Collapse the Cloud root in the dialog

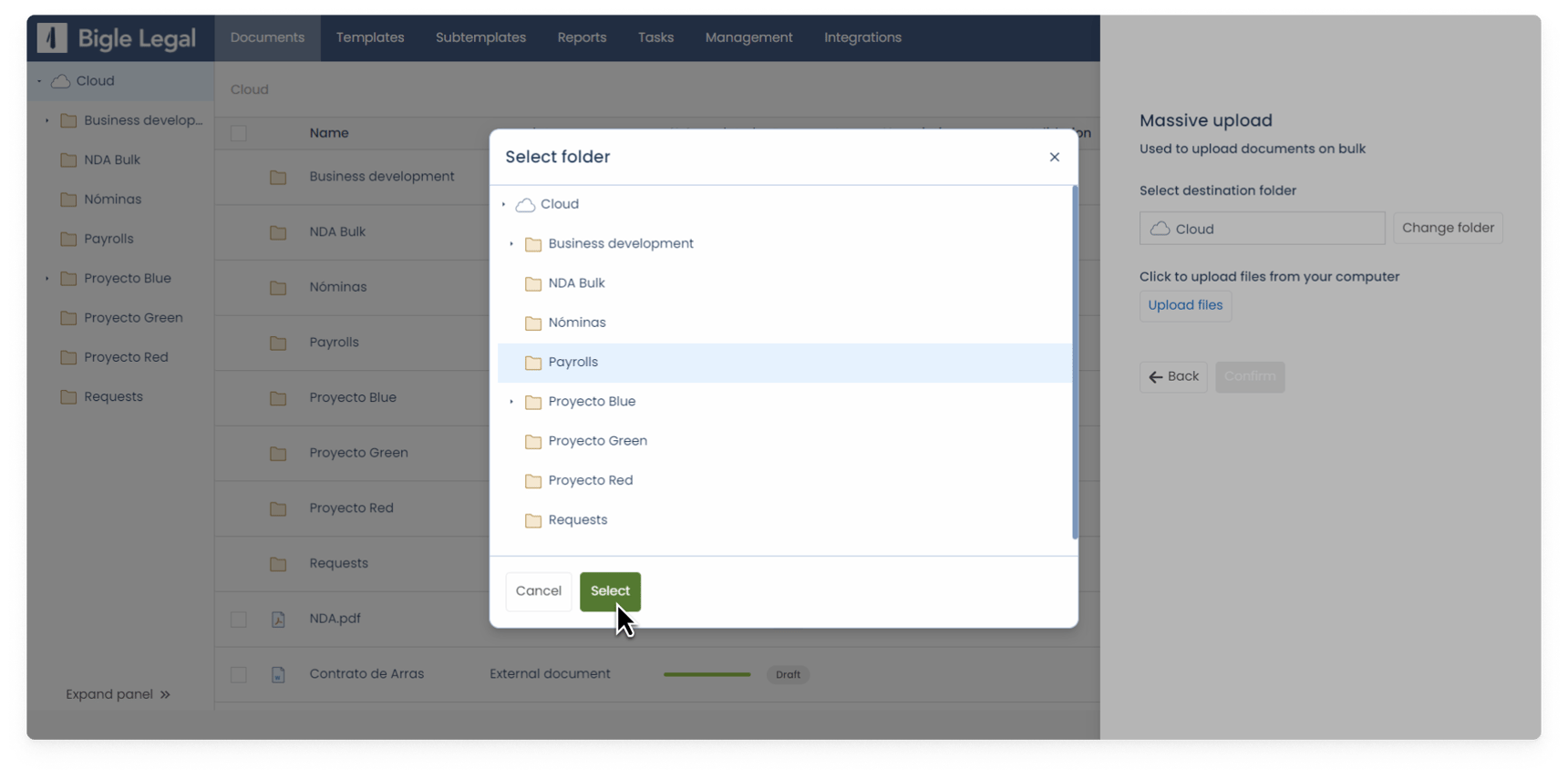coord(503,205)
